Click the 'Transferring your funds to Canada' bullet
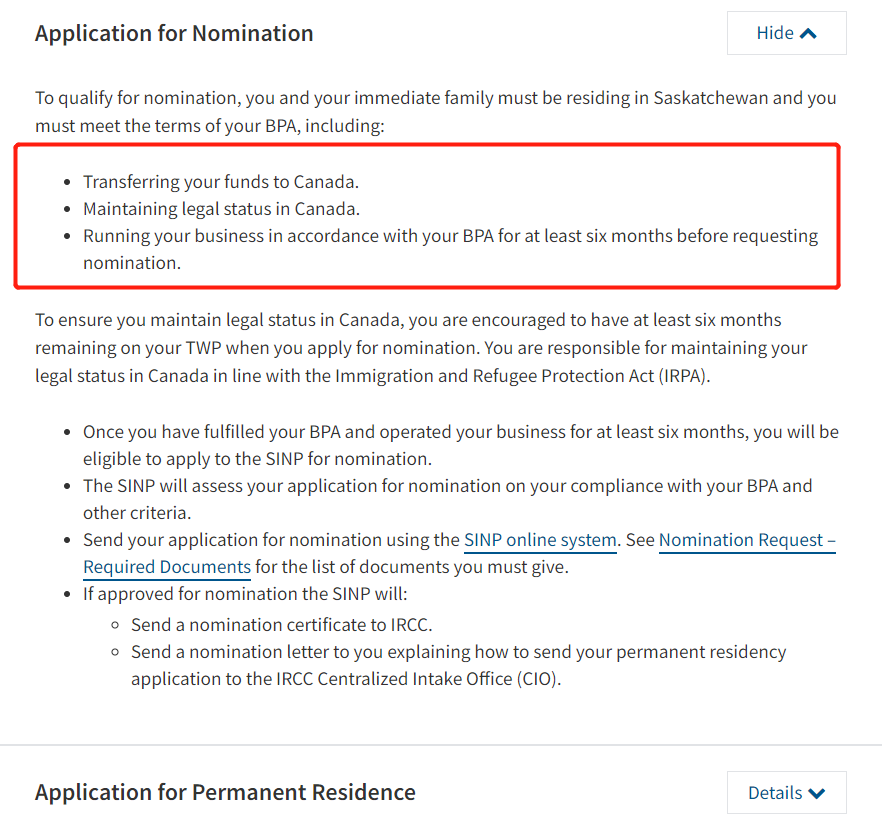The width and height of the screenshot is (883, 833). click(x=220, y=182)
